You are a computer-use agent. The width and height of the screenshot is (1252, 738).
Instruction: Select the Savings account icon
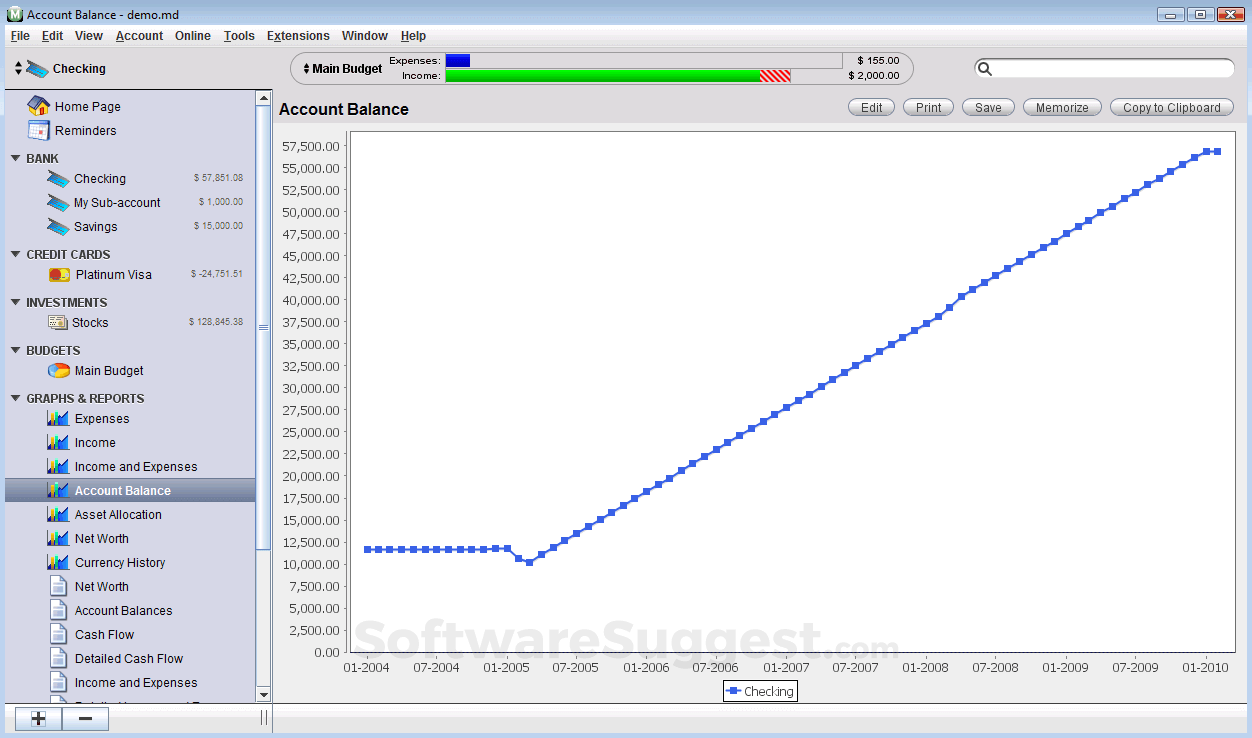(x=57, y=226)
